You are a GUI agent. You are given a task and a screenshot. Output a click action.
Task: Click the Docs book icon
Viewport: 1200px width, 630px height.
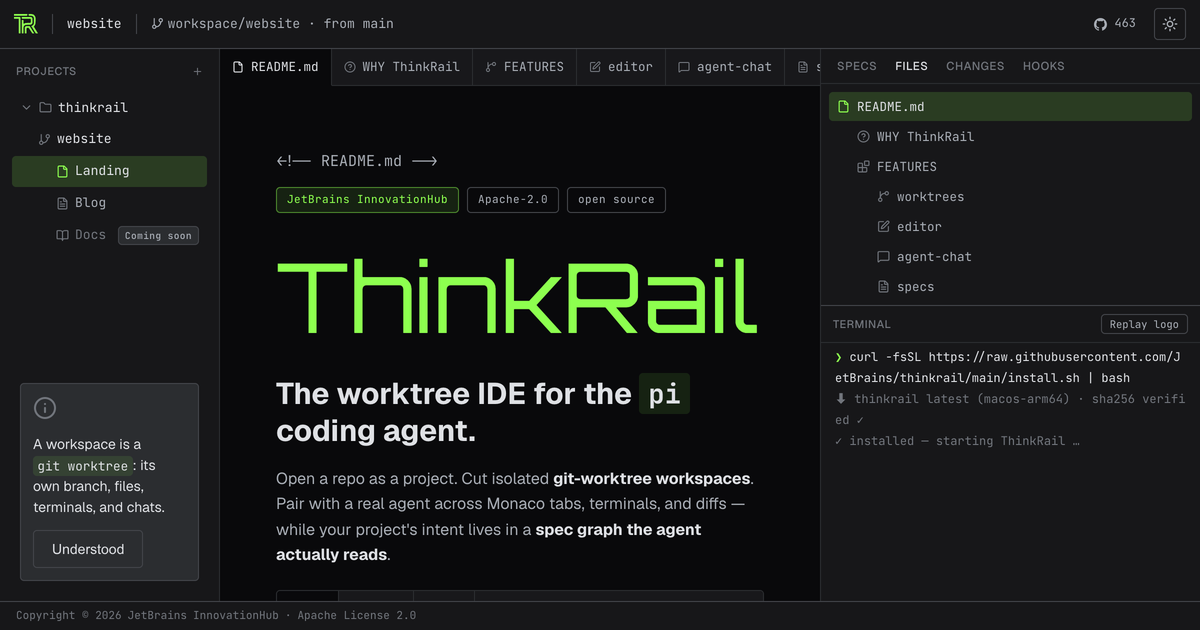(63, 235)
